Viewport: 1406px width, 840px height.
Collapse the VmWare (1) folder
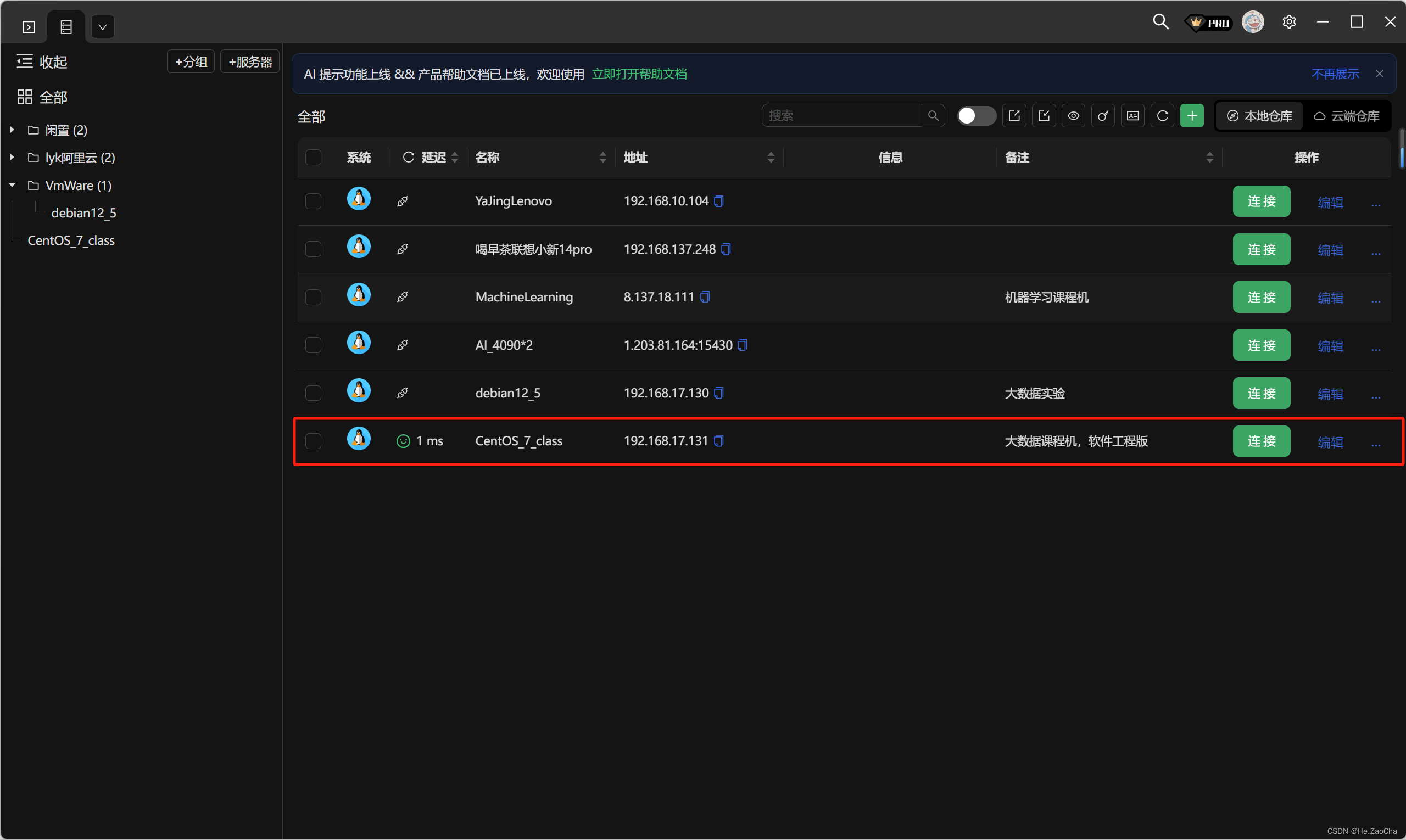pyautogui.click(x=12, y=185)
